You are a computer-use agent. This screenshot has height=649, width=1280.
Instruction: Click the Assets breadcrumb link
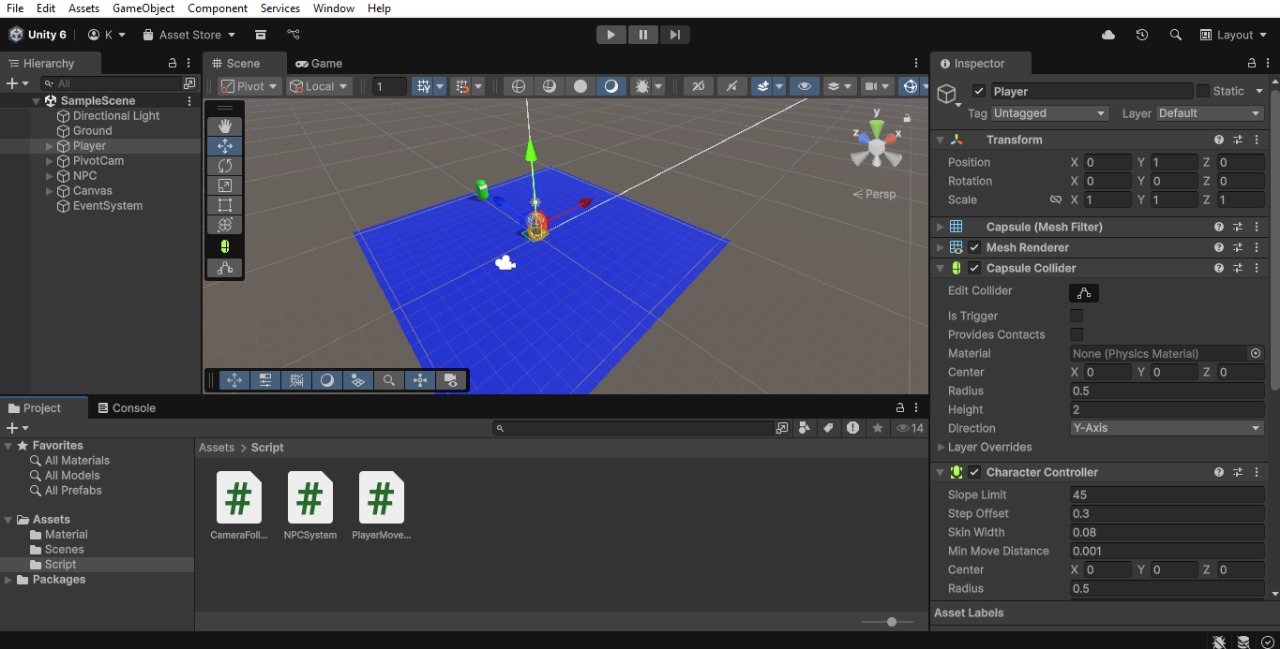pyautogui.click(x=216, y=448)
